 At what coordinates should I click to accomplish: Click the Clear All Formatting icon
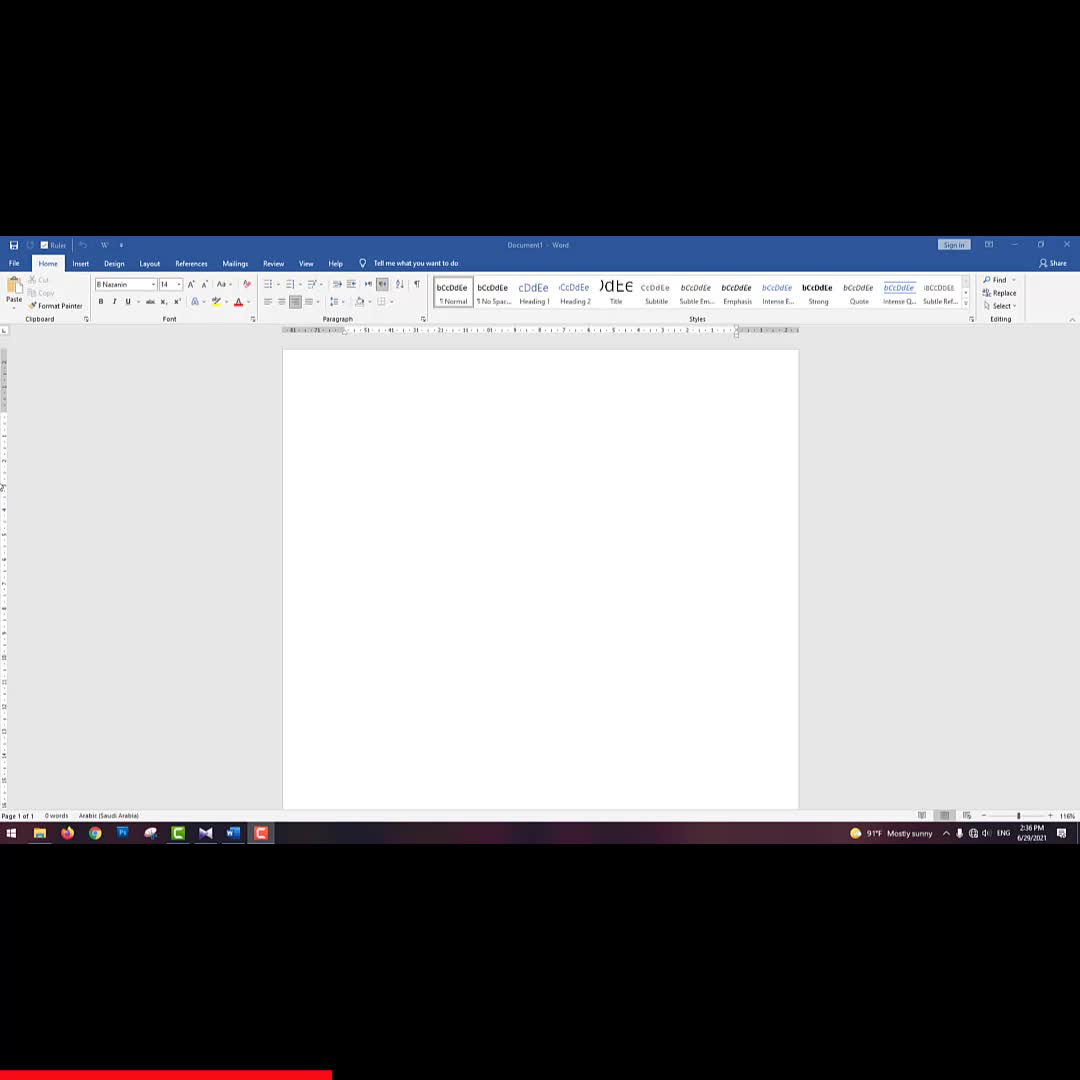point(247,285)
